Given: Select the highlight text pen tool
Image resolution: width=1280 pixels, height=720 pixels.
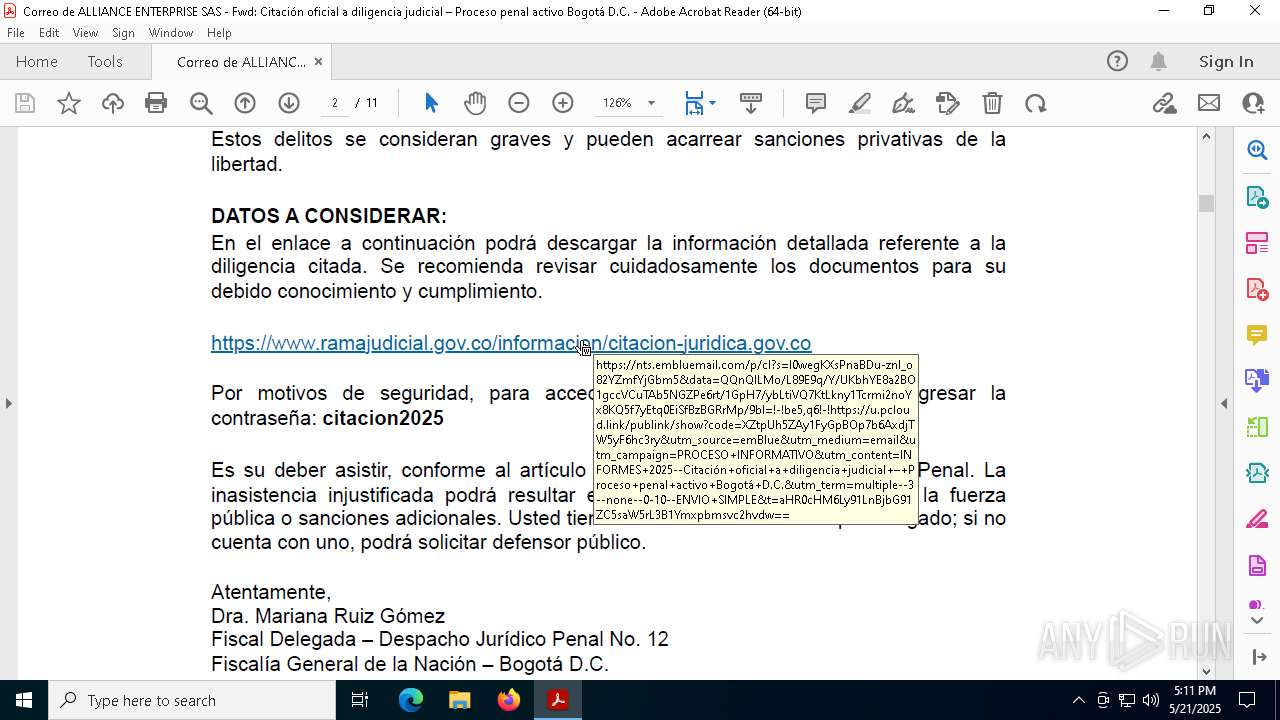Looking at the screenshot, I should (860, 103).
